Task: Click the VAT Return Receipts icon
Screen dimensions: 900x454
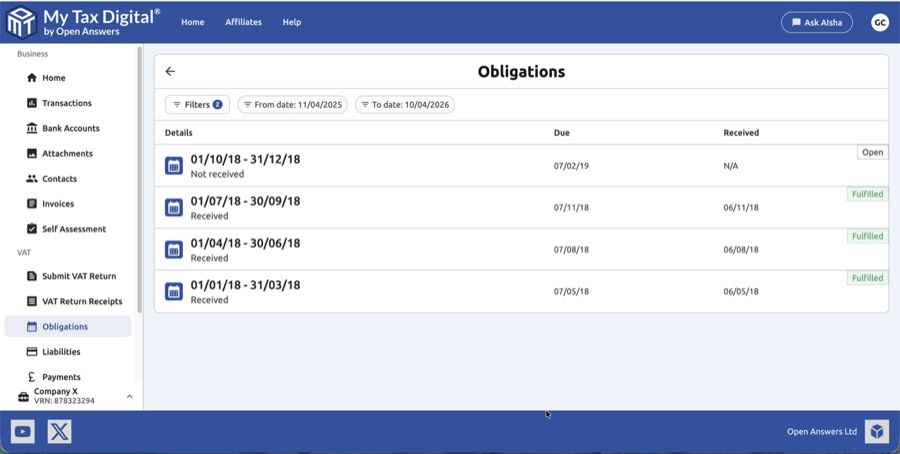Action: click(x=32, y=301)
